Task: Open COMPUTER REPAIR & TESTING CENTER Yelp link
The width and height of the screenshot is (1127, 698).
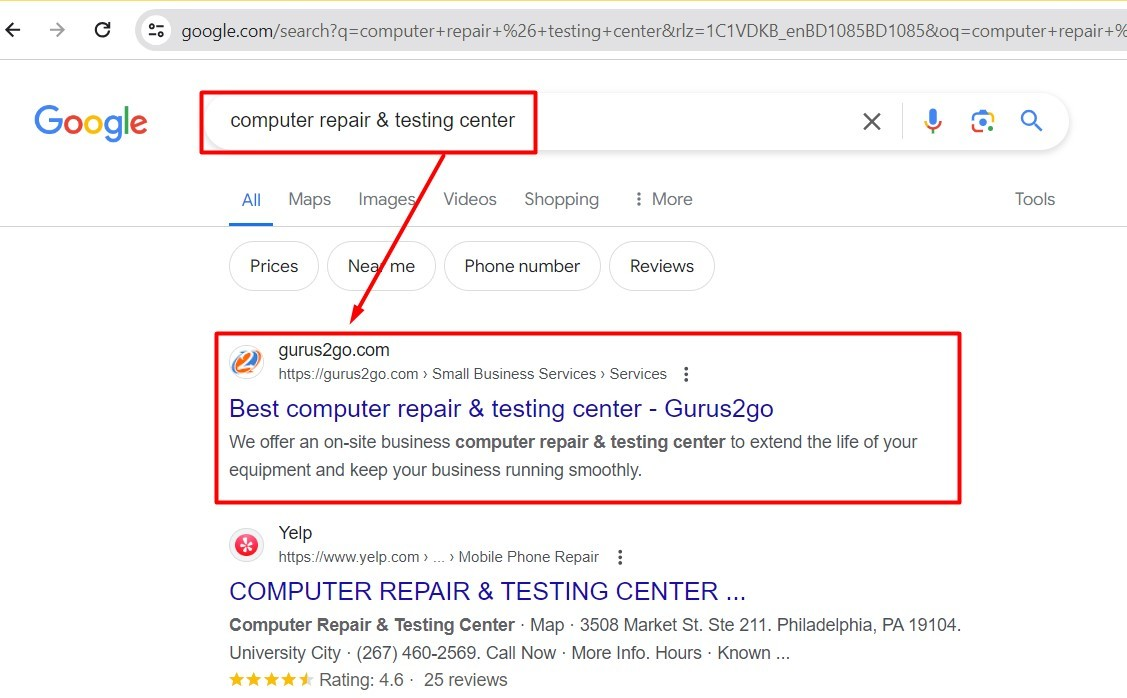Action: pyautogui.click(x=487, y=591)
